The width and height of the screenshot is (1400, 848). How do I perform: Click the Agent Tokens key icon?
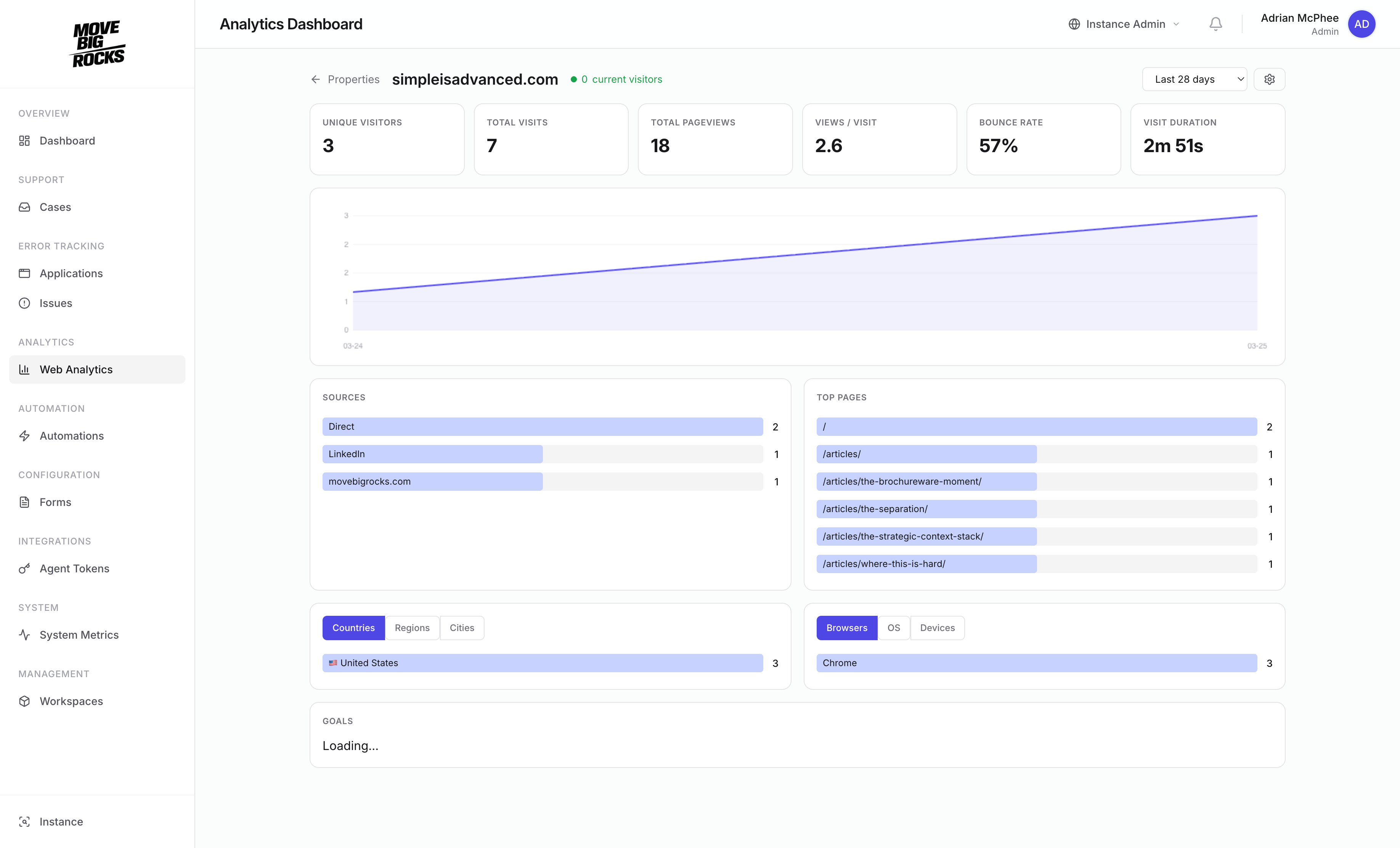24,569
